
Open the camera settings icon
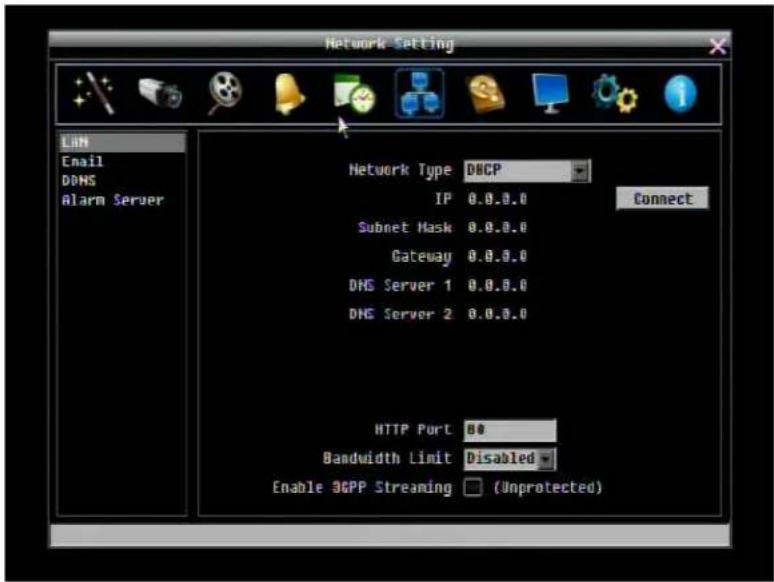point(160,93)
